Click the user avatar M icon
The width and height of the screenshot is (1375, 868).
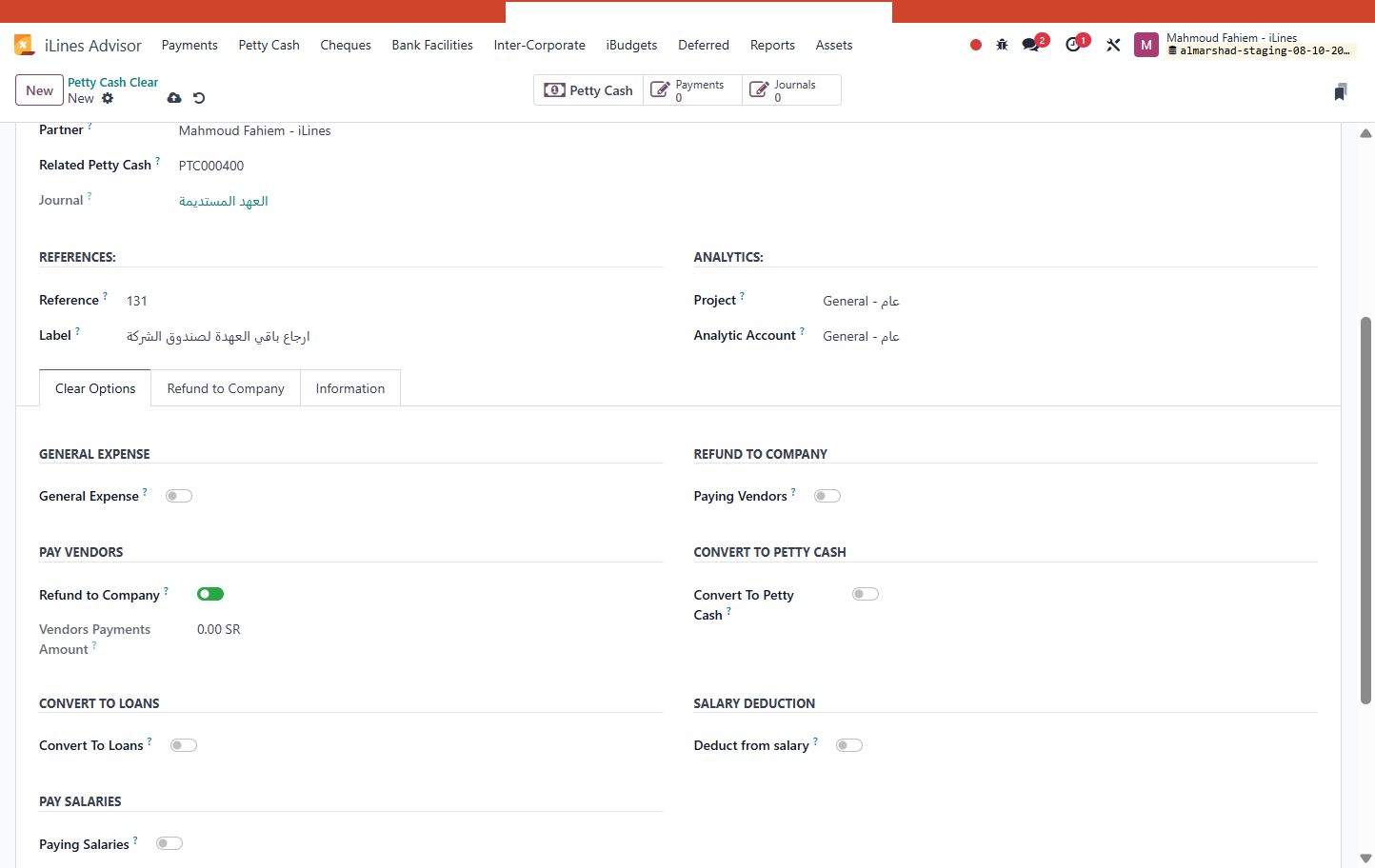click(1146, 45)
